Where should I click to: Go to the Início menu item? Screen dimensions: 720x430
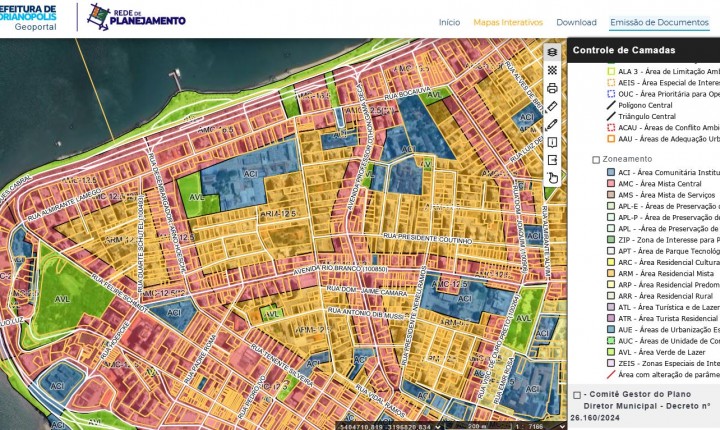click(449, 22)
